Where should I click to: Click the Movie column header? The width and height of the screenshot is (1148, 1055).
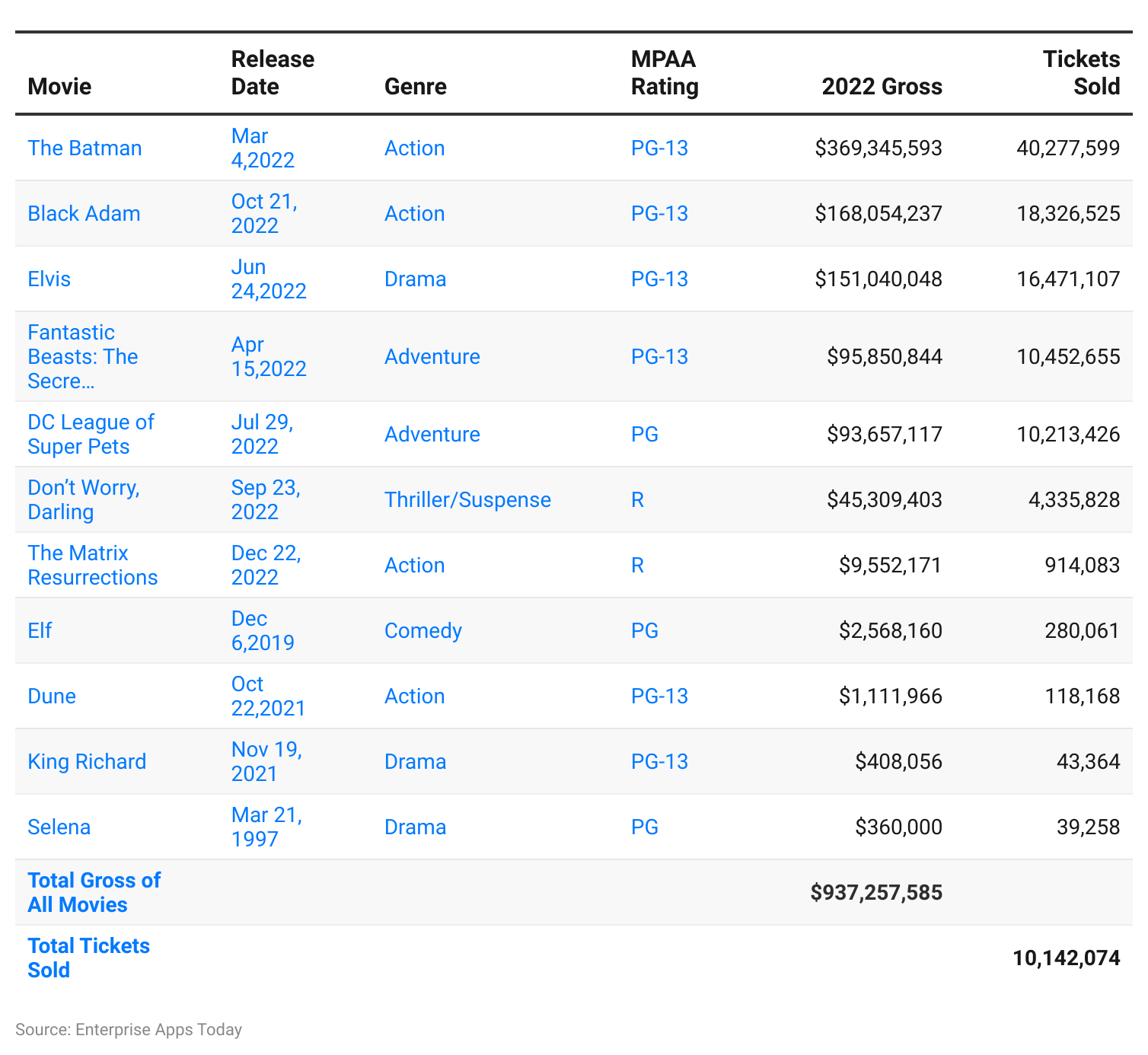(59, 86)
